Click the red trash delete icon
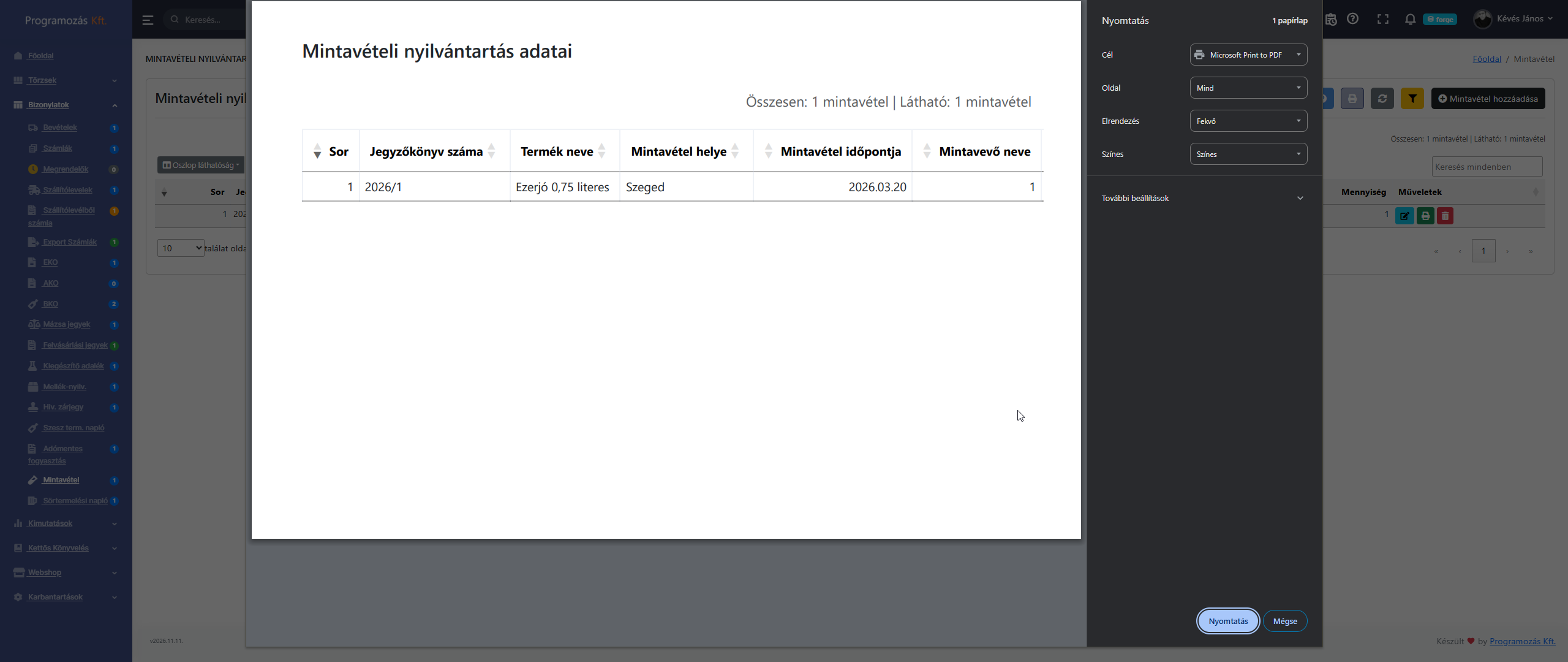 coord(1445,216)
